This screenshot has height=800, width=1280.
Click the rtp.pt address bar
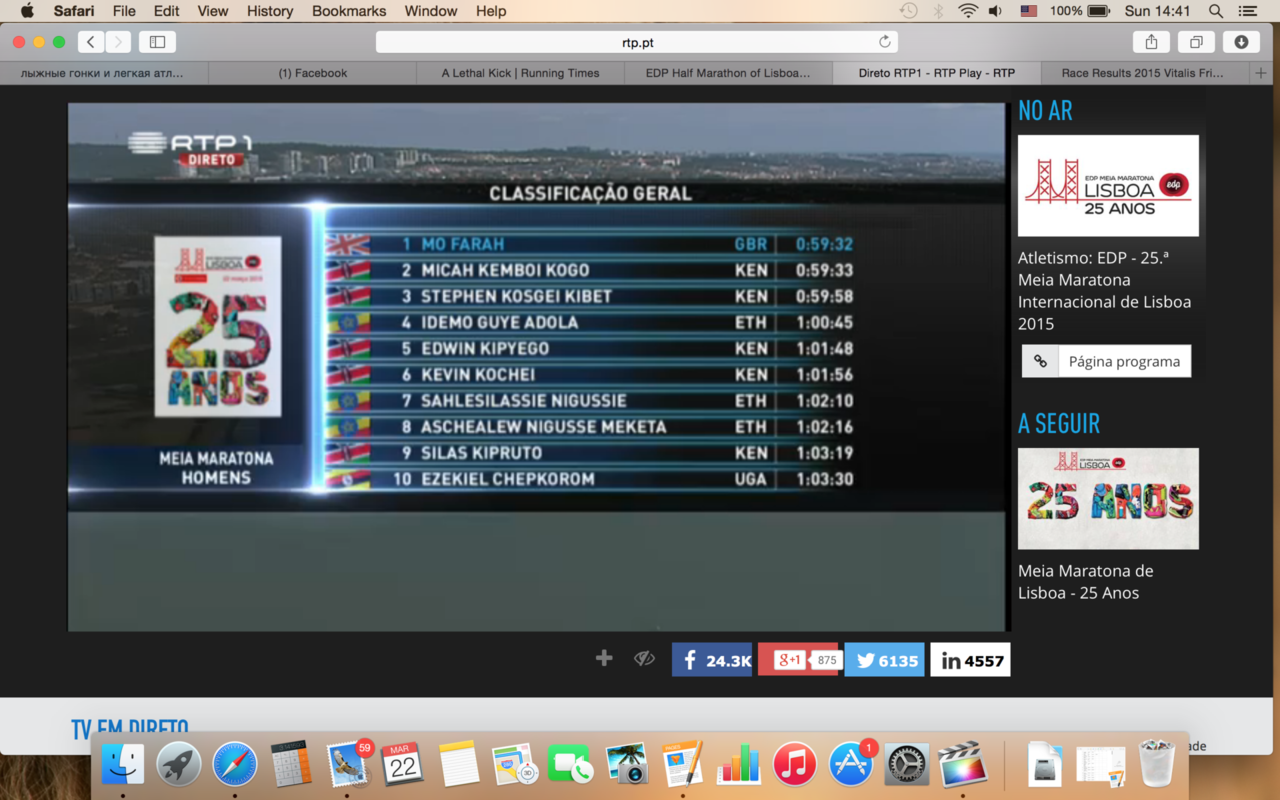[637, 42]
